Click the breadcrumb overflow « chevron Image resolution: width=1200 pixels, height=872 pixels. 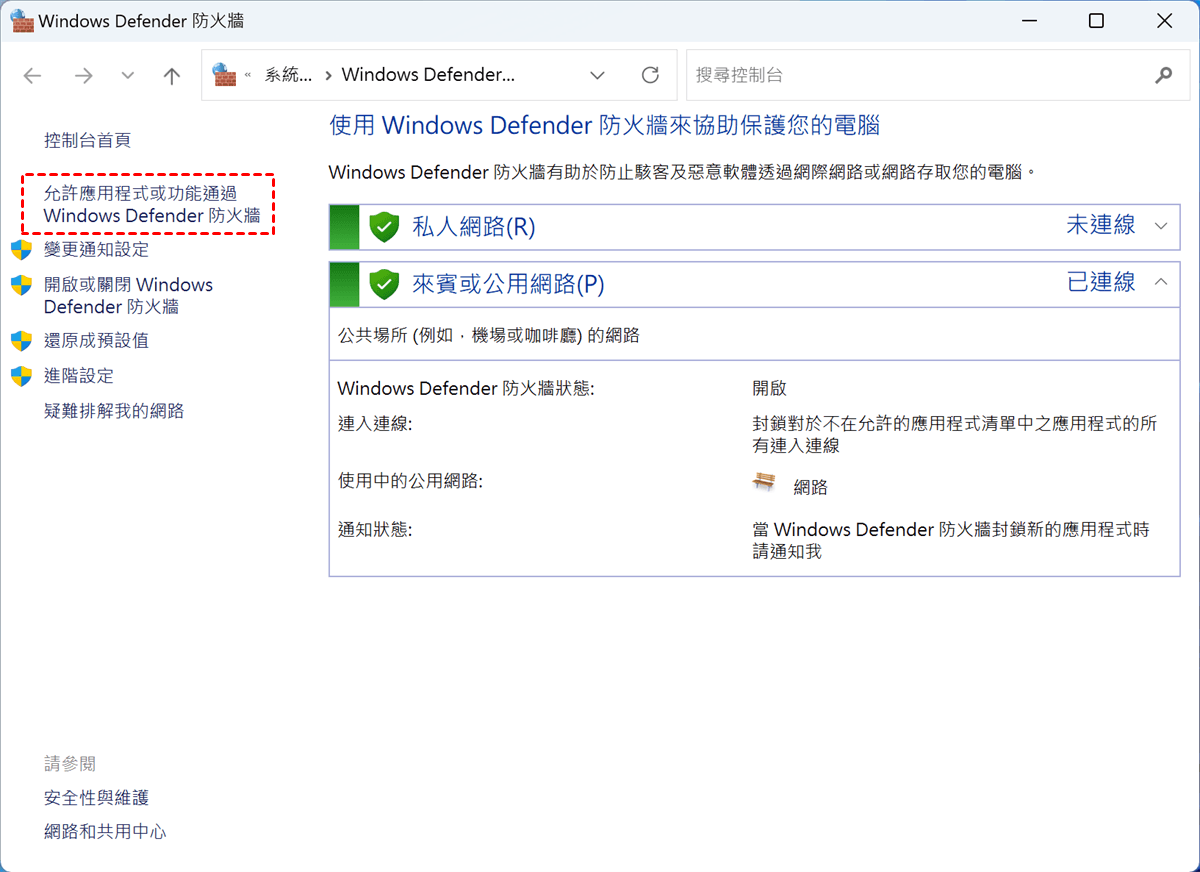[248, 75]
